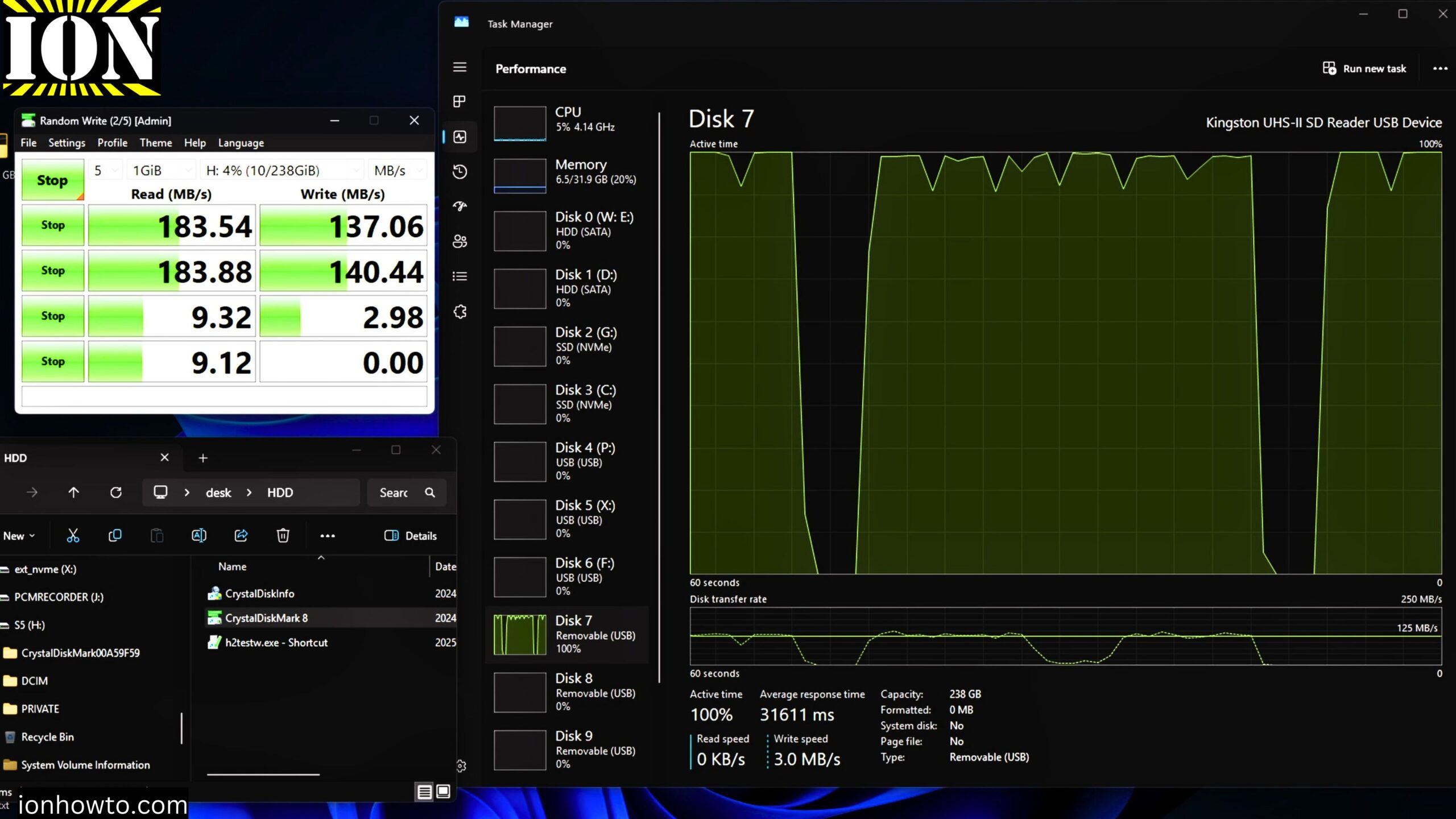1456x819 pixels.
Task: Open the Theme menu in CrystalDiskMark
Action: click(x=156, y=143)
